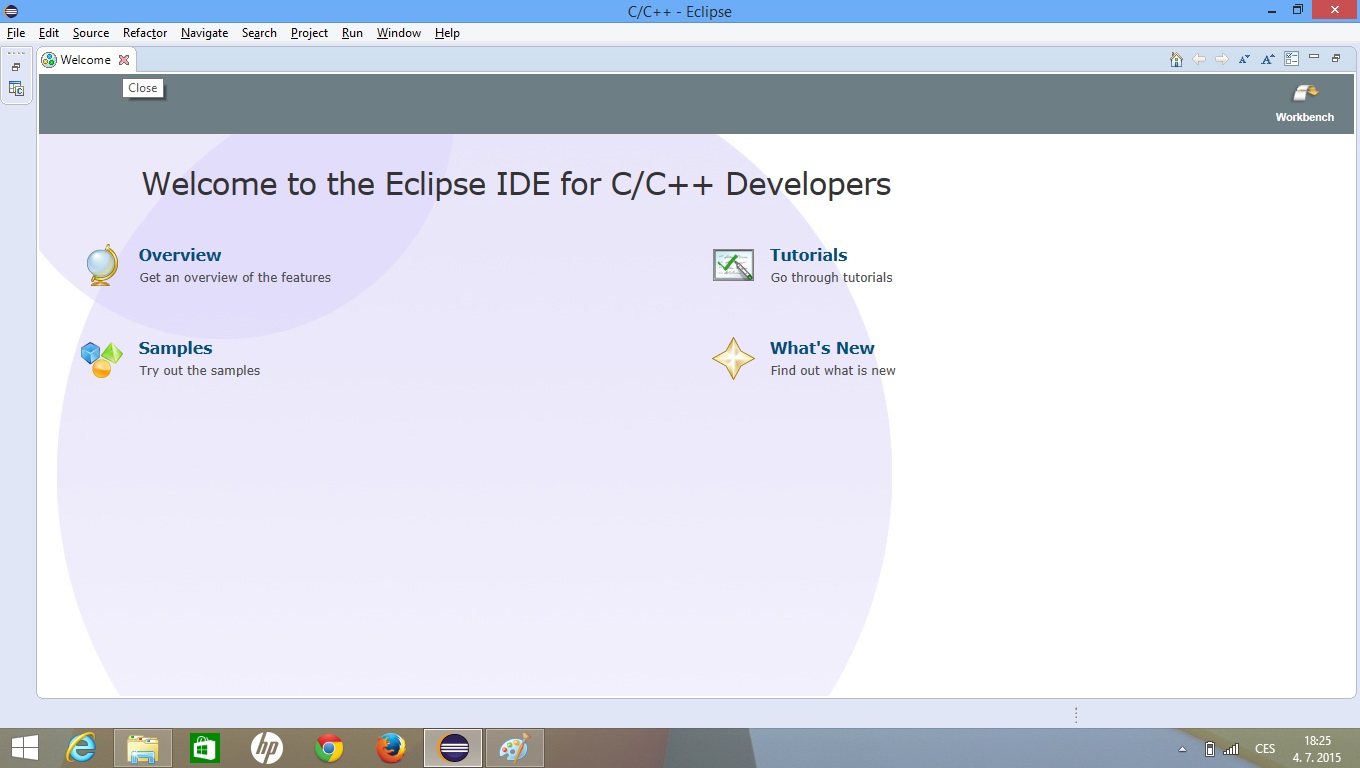This screenshot has width=1360, height=768.
Task: Close the Welcome tab
Action: point(124,60)
